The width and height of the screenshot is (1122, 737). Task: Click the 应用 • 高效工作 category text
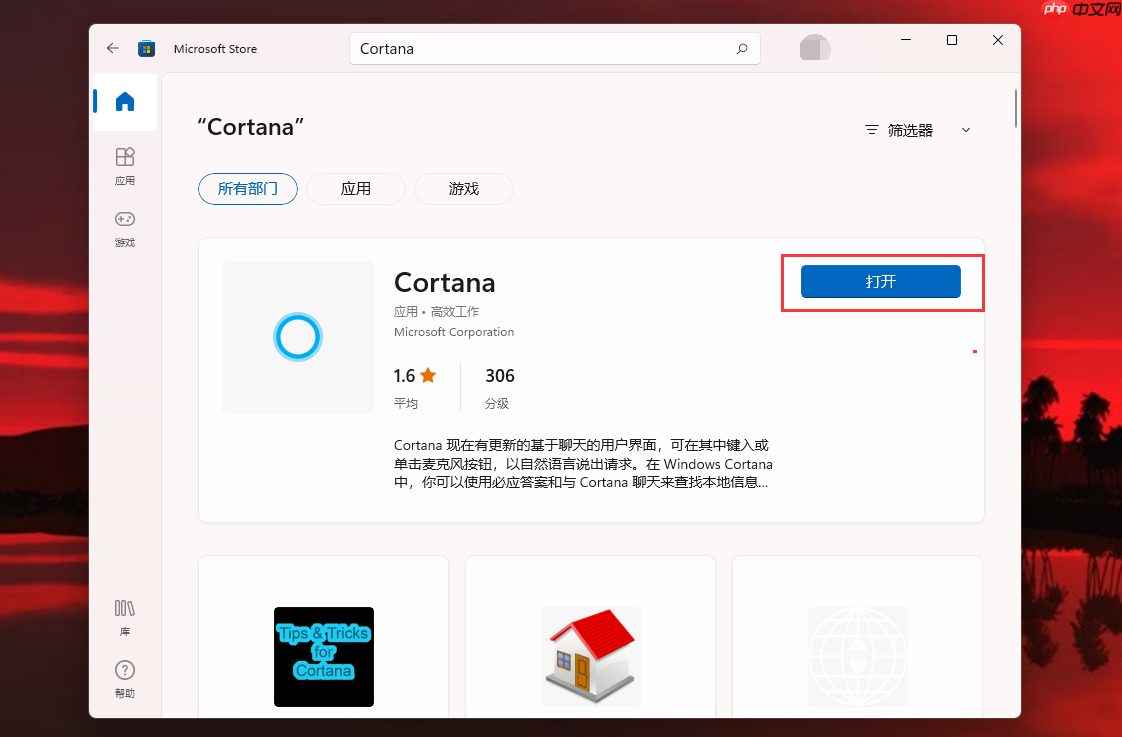click(x=436, y=312)
